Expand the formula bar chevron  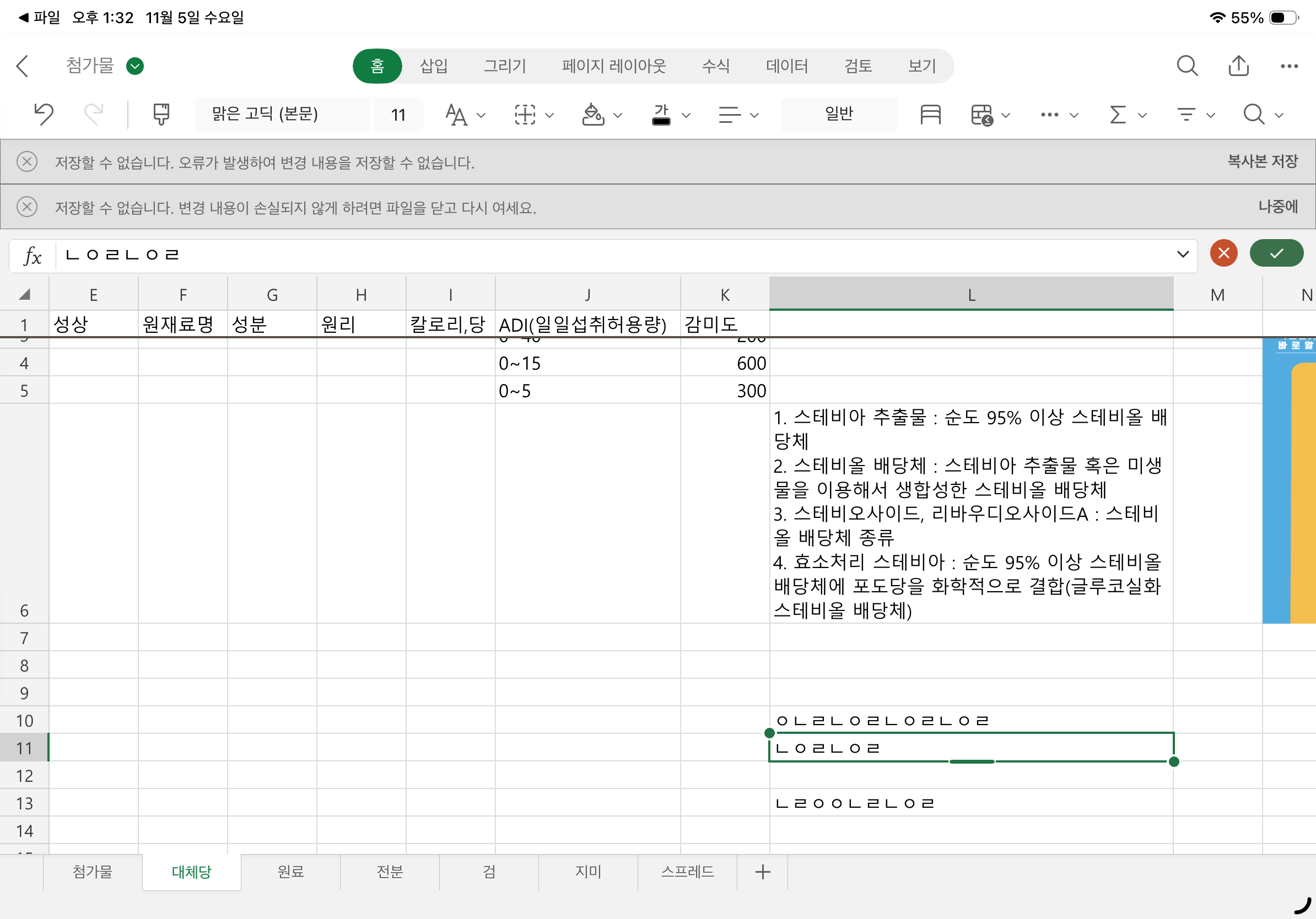coord(1183,254)
